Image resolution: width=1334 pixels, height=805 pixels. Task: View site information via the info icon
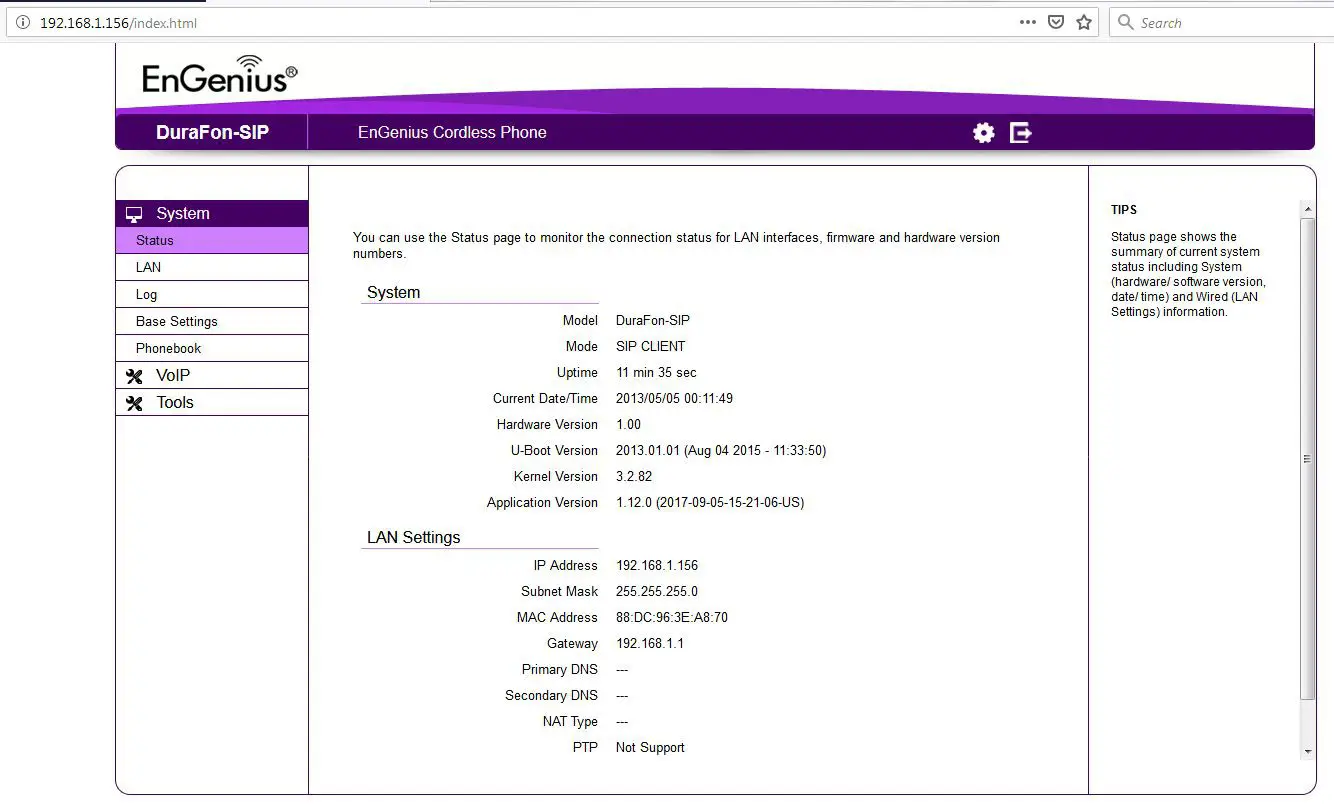(22, 21)
